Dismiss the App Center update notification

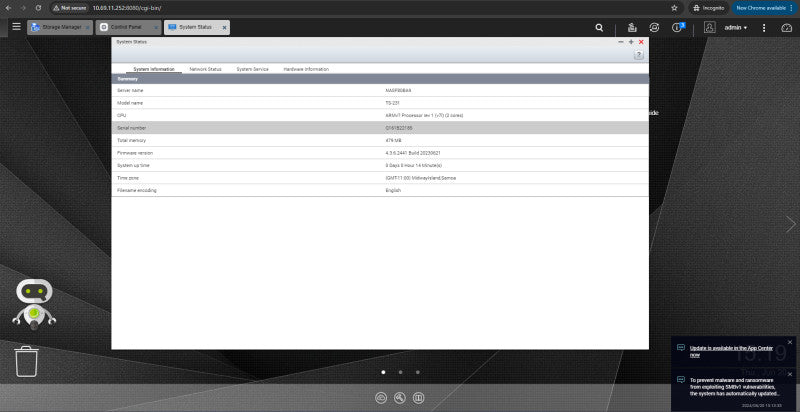pos(790,342)
